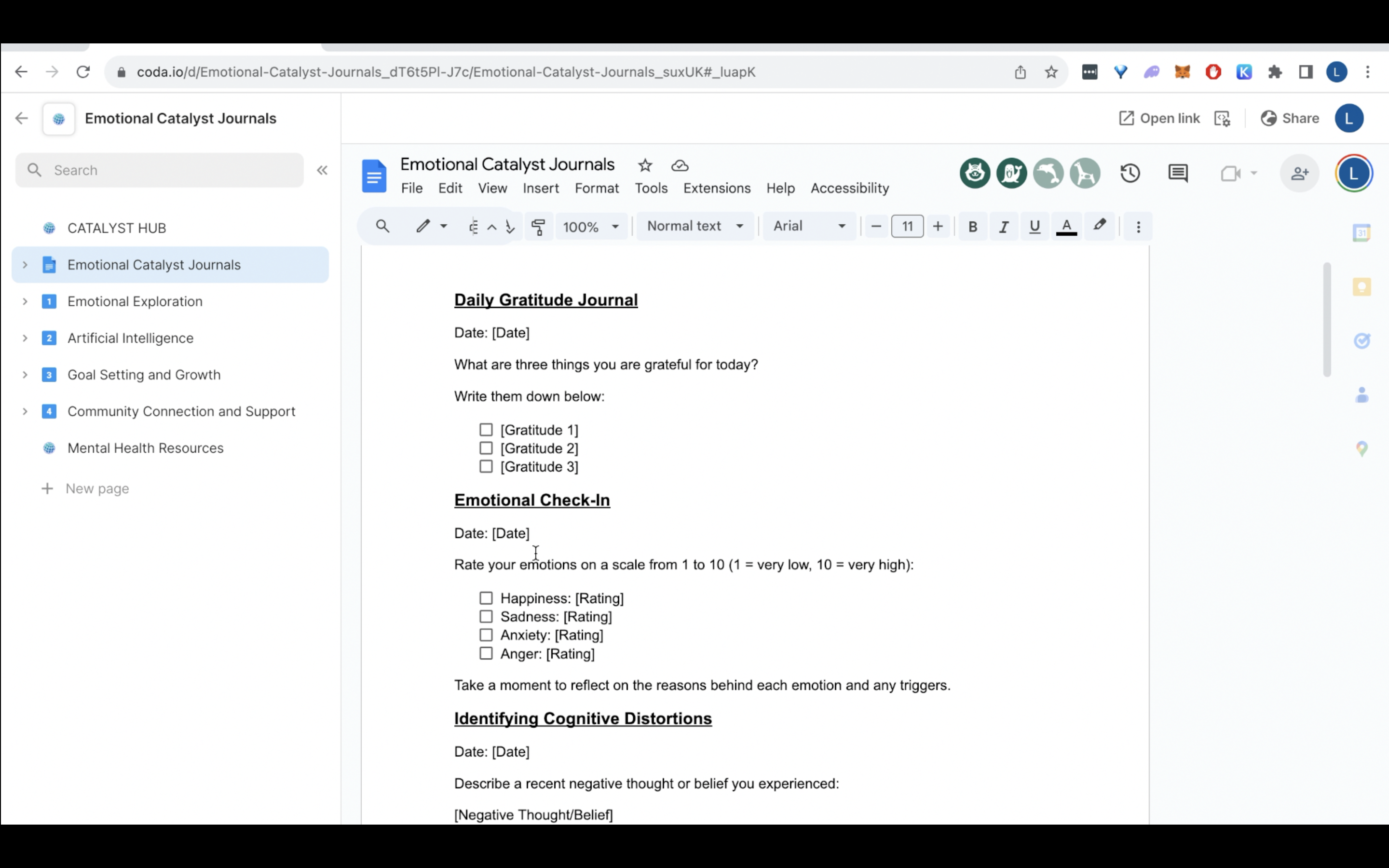Click the paint format roller icon
1389x868 pixels.
[538, 227]
